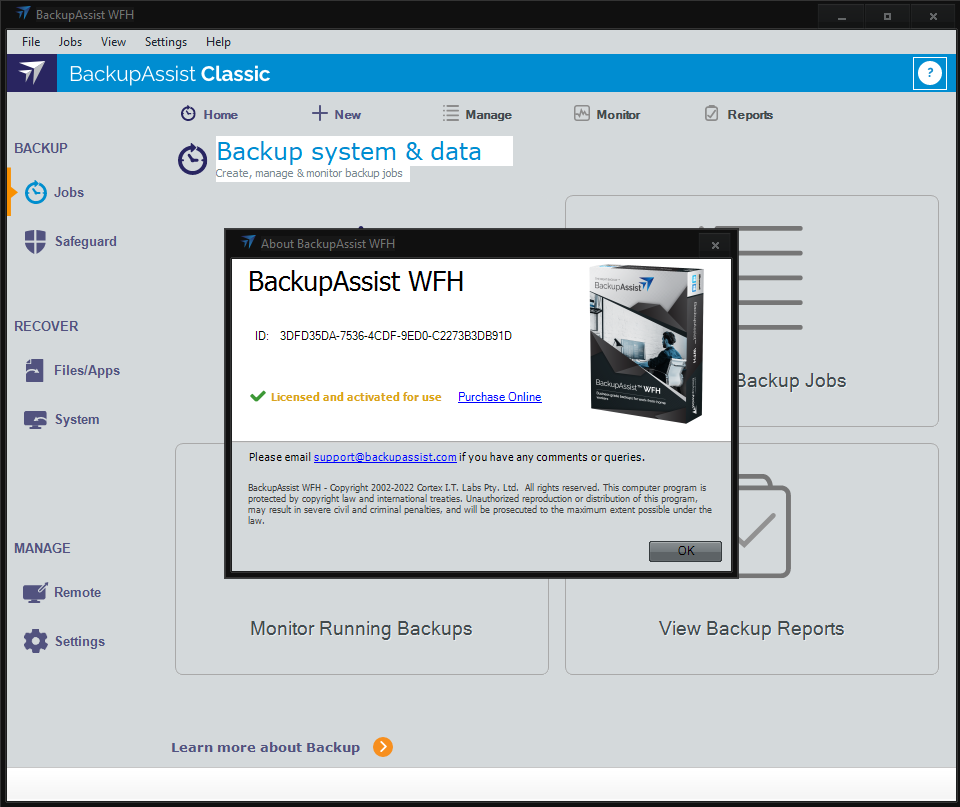Click the BackupAssist product box image
The height and width of the screenshot is (807, 960).
[647, 343]
